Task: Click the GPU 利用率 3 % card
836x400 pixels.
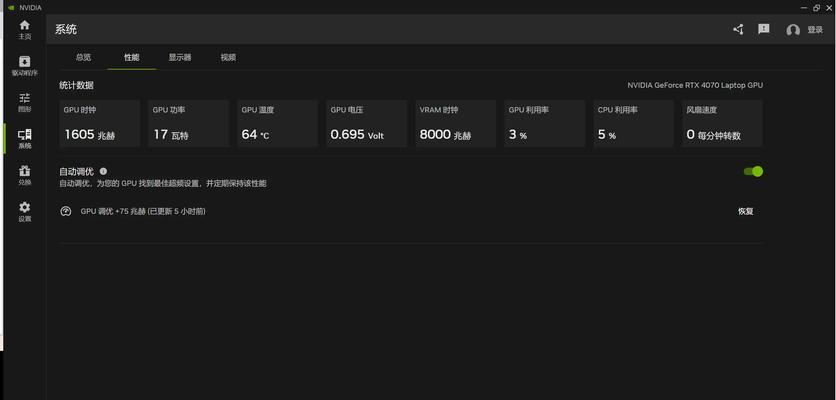Action: point(545,123)
